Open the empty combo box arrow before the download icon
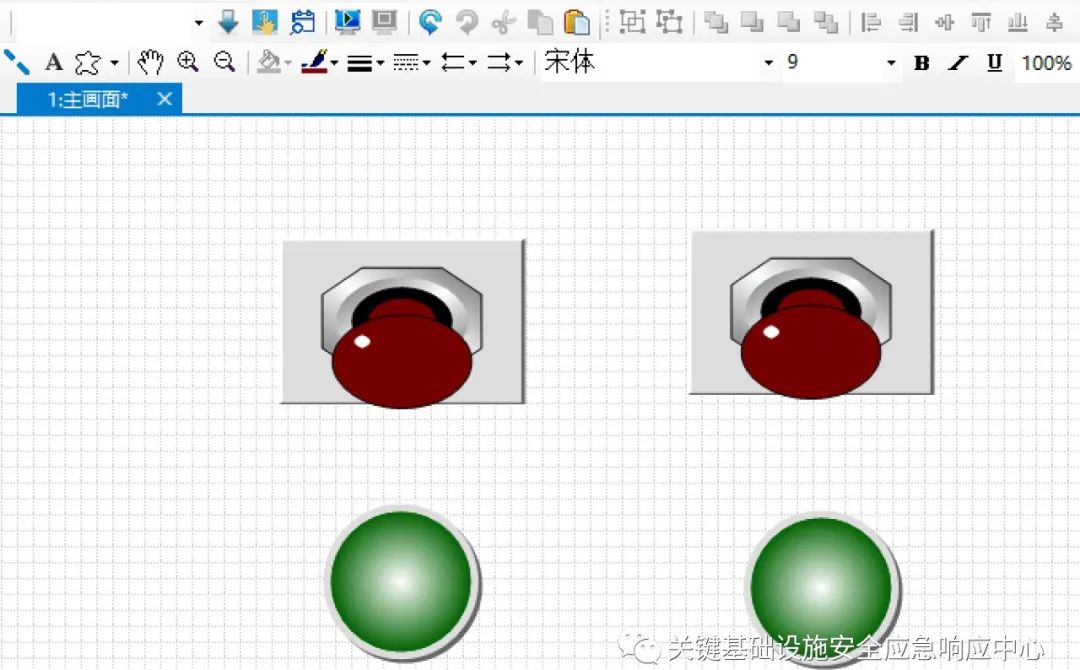Screen dimensions: 1080x670 click(198, 23)
